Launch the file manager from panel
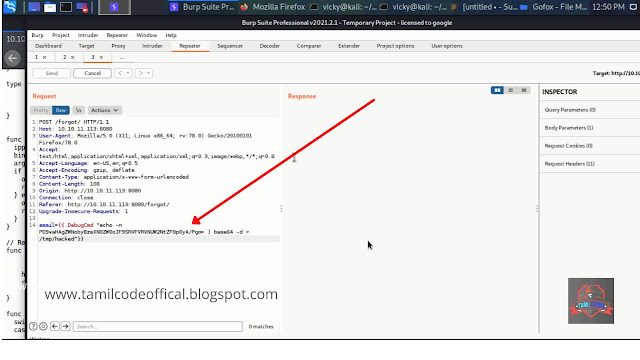The height and width of the screenshot is (360, 640). (50, 7)
